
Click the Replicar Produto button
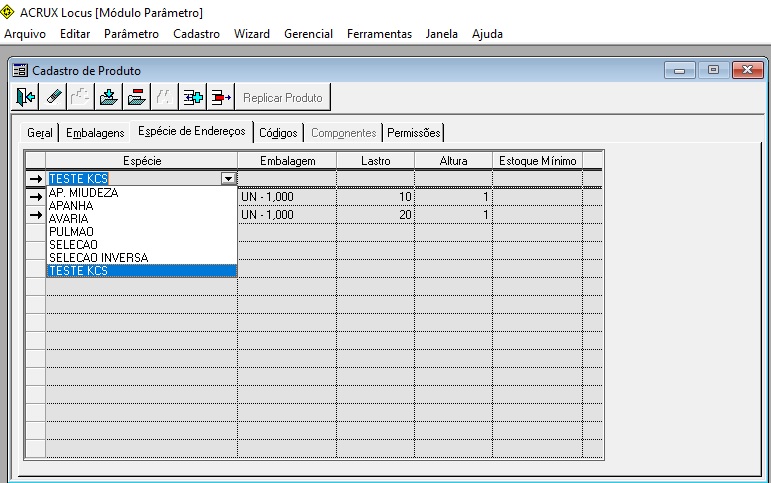[283, 97]
